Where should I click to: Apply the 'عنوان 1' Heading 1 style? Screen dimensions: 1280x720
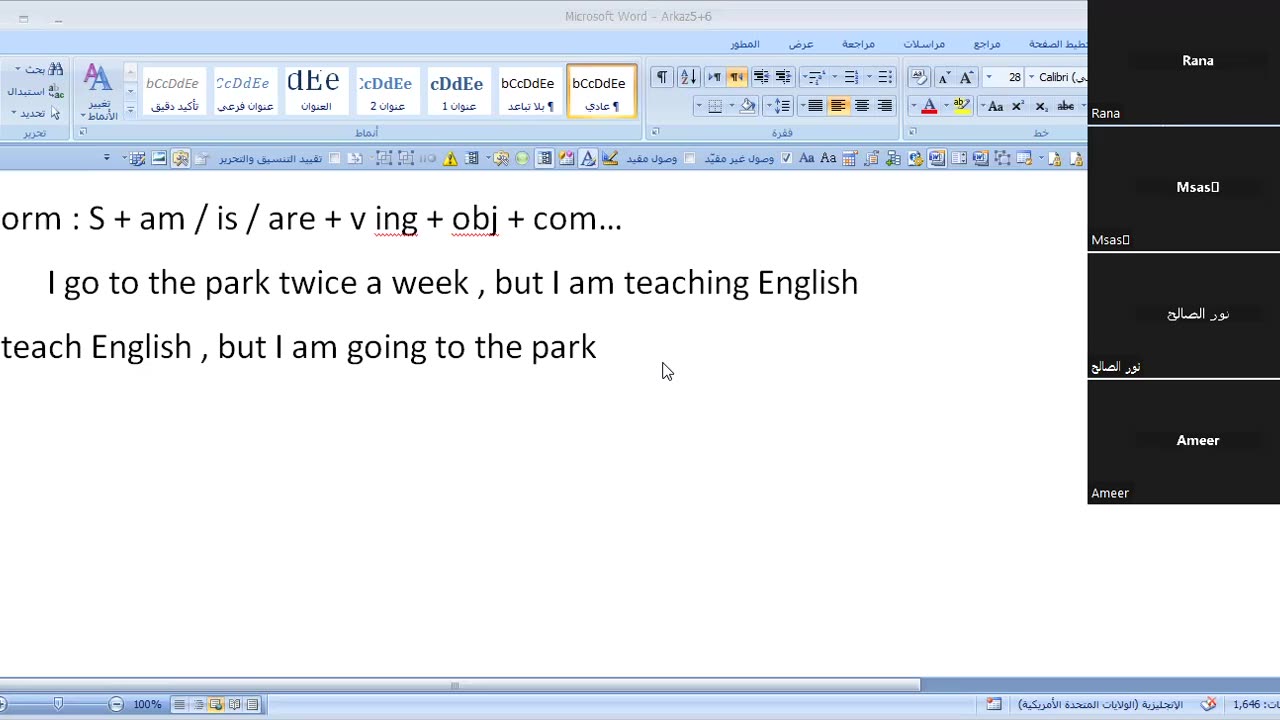tap(459, 91)
